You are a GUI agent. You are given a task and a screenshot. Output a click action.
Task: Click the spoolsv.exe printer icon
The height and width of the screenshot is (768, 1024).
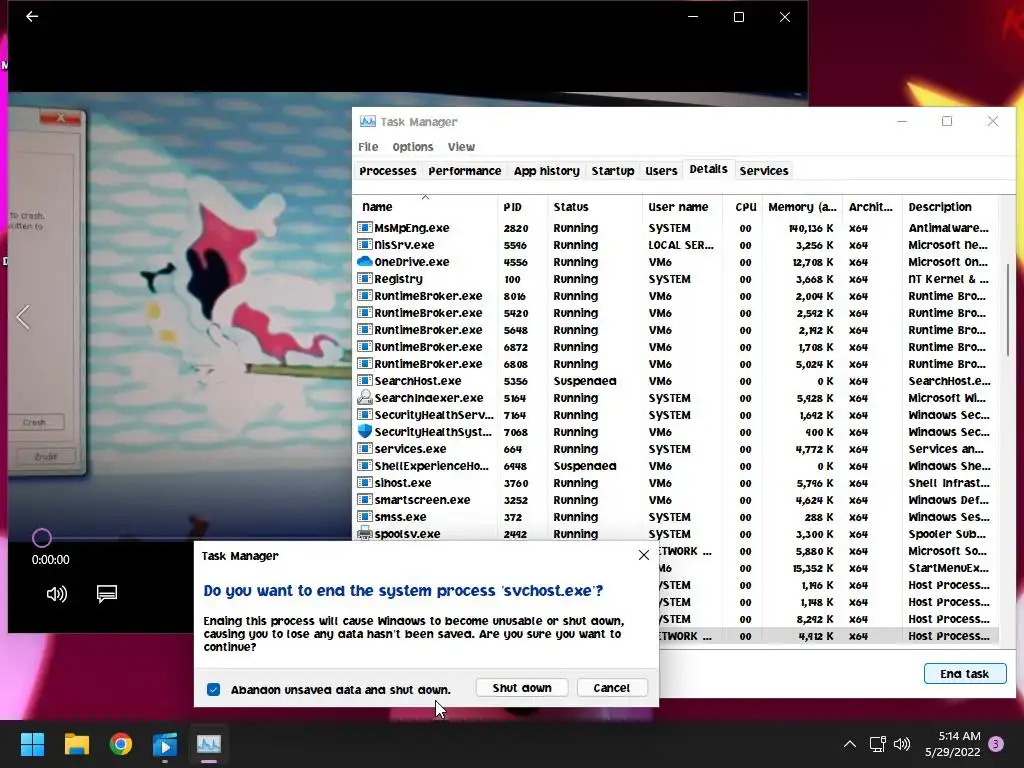pyautogui.click(x=364, y=534)
